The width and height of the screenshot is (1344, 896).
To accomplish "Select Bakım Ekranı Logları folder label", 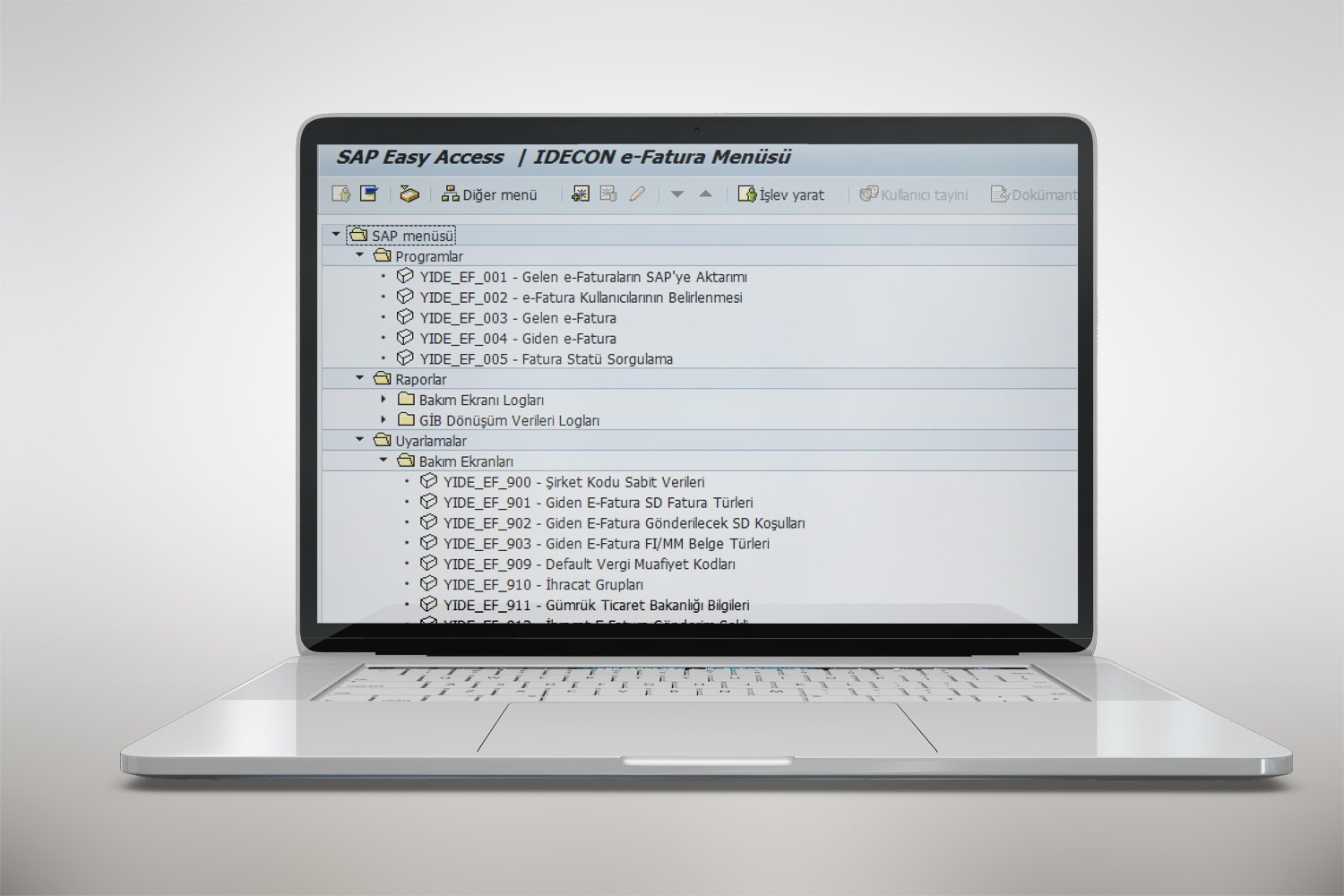I will tap(481, 400).
